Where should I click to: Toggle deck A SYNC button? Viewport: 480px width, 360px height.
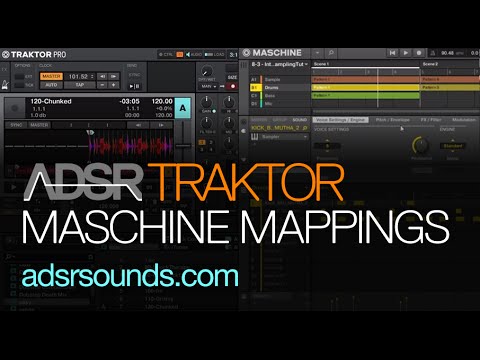(x=16, y=125)
